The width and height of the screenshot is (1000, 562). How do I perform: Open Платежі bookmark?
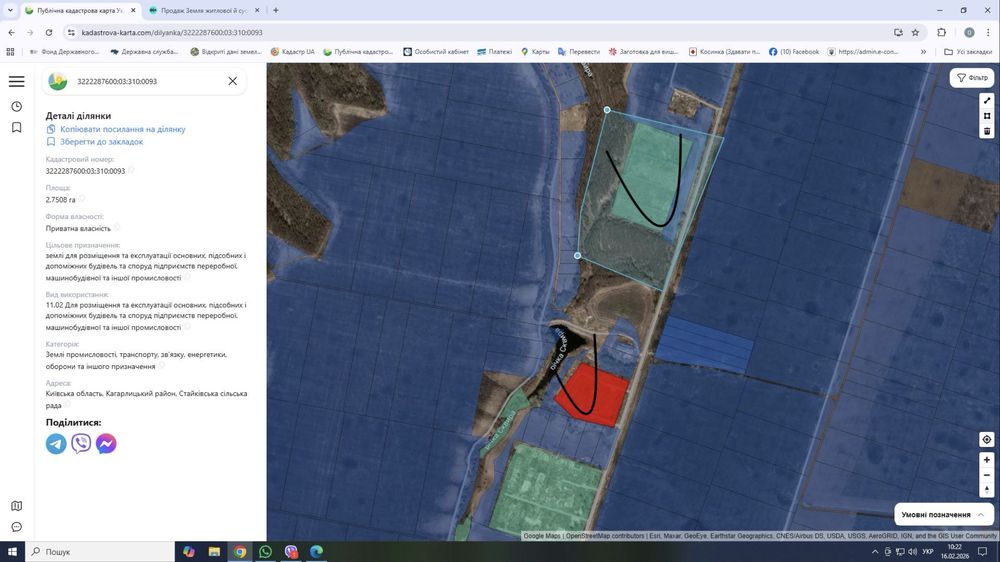[494, 52]
